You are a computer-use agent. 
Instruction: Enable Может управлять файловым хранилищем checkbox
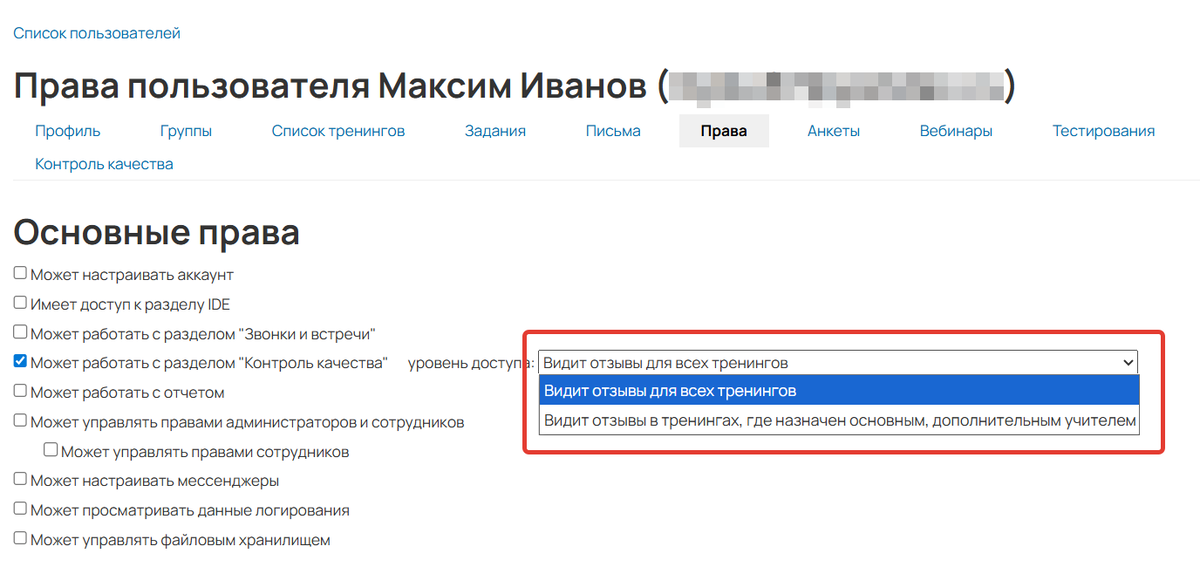pyautogui.click(x=20, y=540)
